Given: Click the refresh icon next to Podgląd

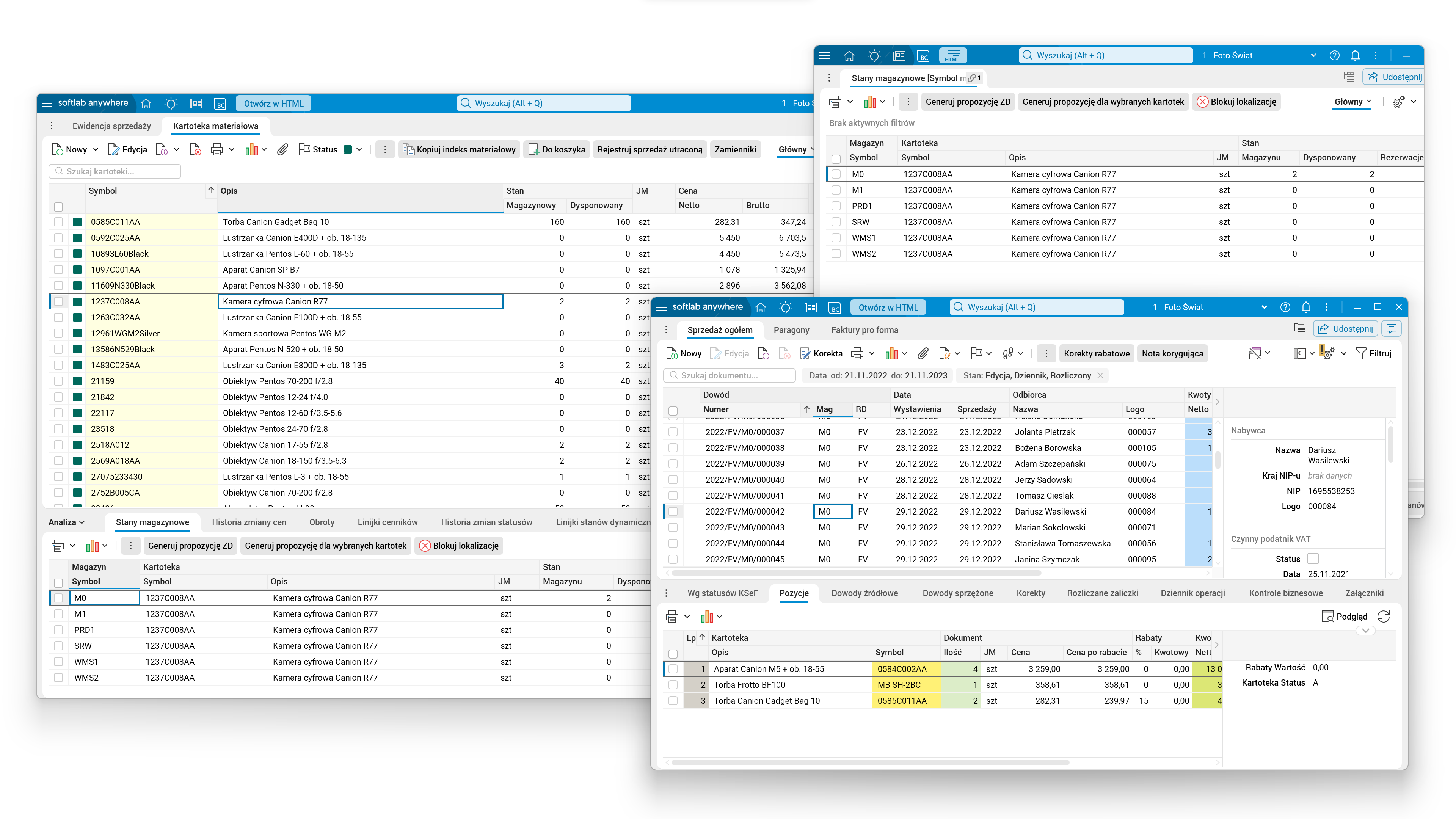Looking at the screenshot, I should 1384,617.
